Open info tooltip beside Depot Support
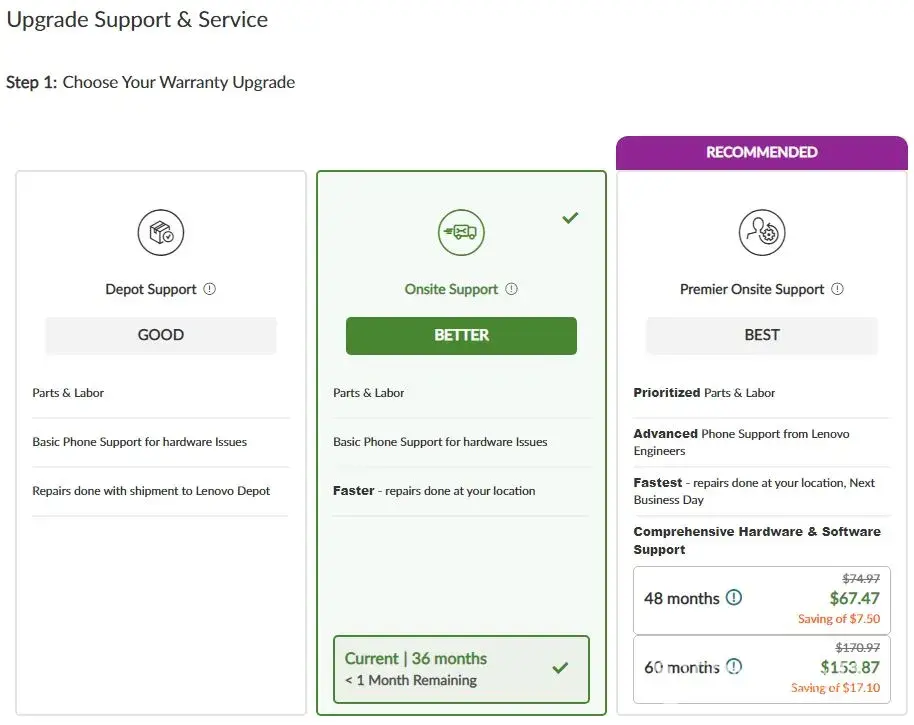The height and width of the screenshot is (725, 914). coord(210,289)
